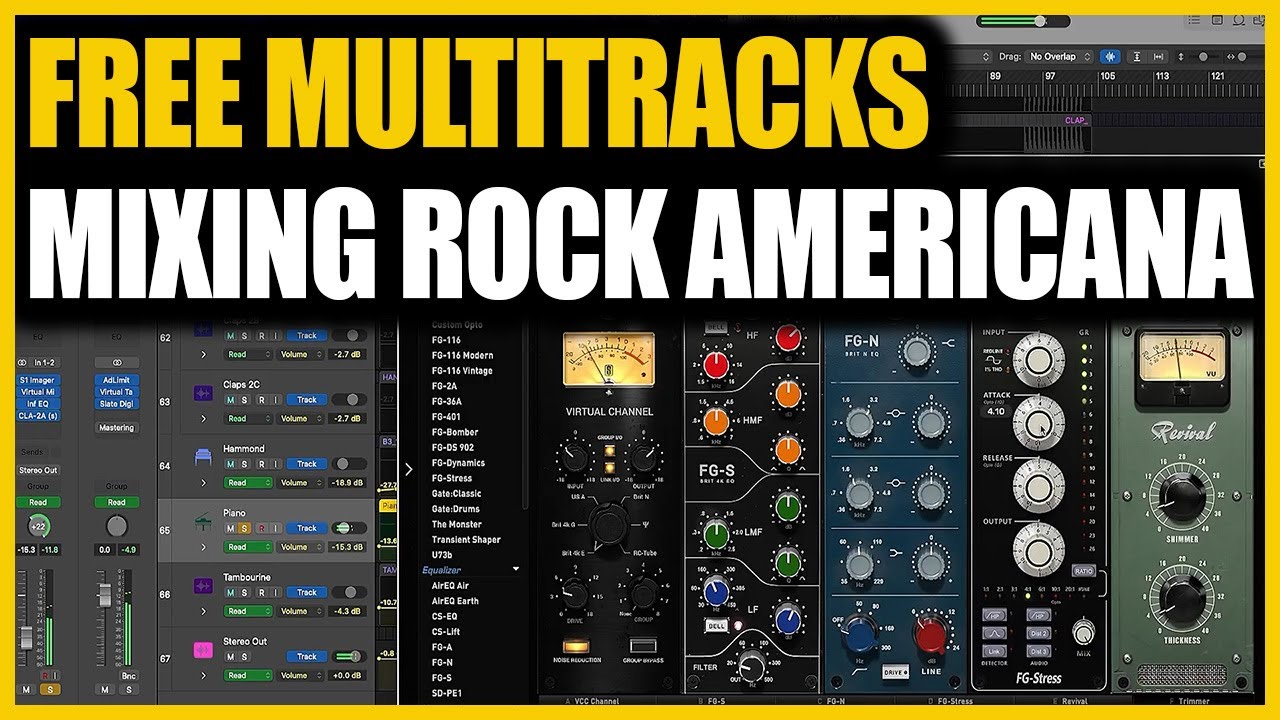Viewport: 1280px width, 720px height.
Task: Click the stereo link icon above AdLimit
Action: (x=117, y=362)
